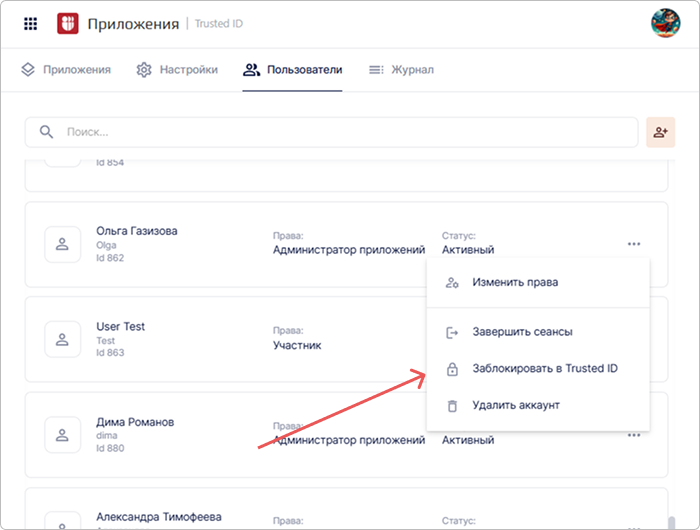This screenshot has height=530, width=700.
Task: Click Ольга Газизова's Активный status
Action: (468, 250)
